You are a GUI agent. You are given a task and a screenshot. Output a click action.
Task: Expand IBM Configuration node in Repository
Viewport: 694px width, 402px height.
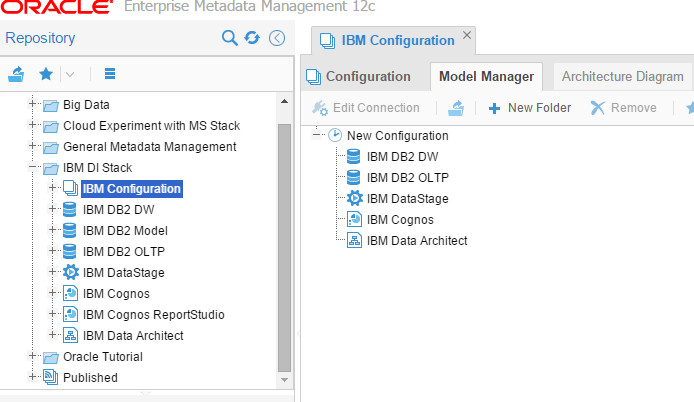tap(52, 188)
